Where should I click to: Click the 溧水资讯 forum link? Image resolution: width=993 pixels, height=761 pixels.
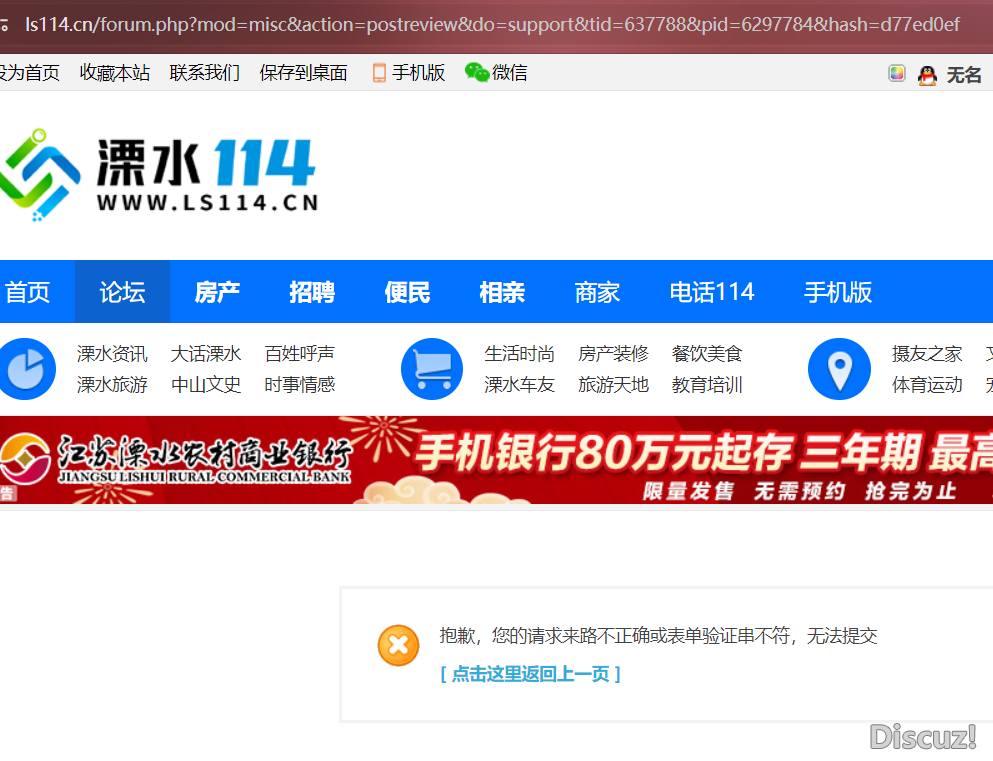pyautogui.click(x=111, y=353)
